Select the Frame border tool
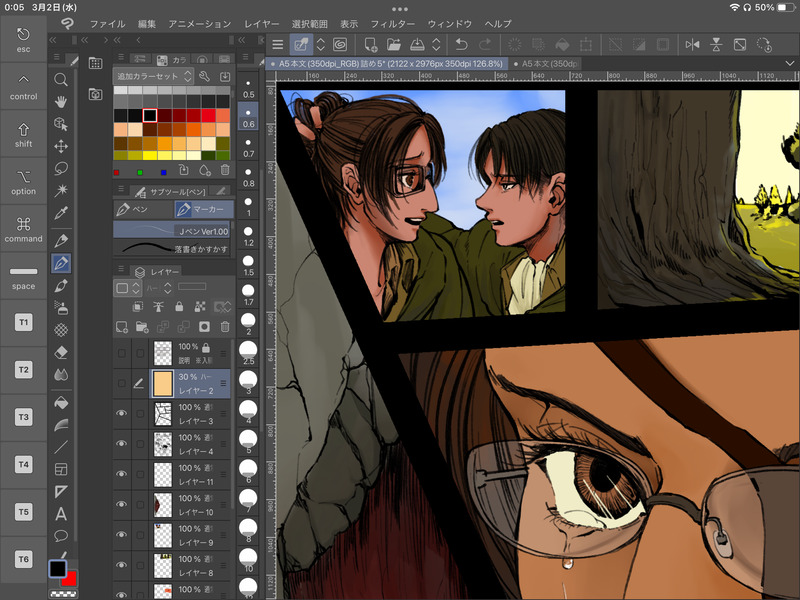The height and width of the screenshot is (600, 800). click(61, 469)
